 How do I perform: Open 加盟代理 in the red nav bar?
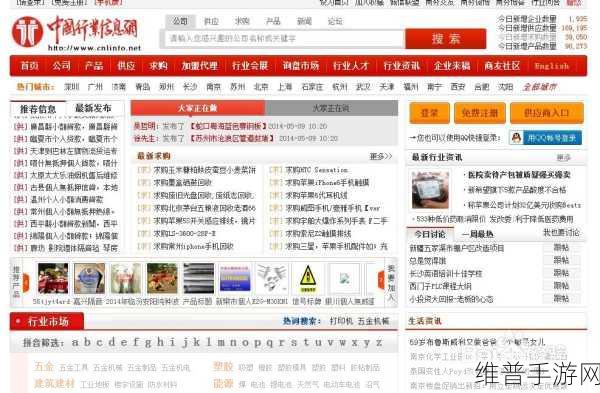200,66
